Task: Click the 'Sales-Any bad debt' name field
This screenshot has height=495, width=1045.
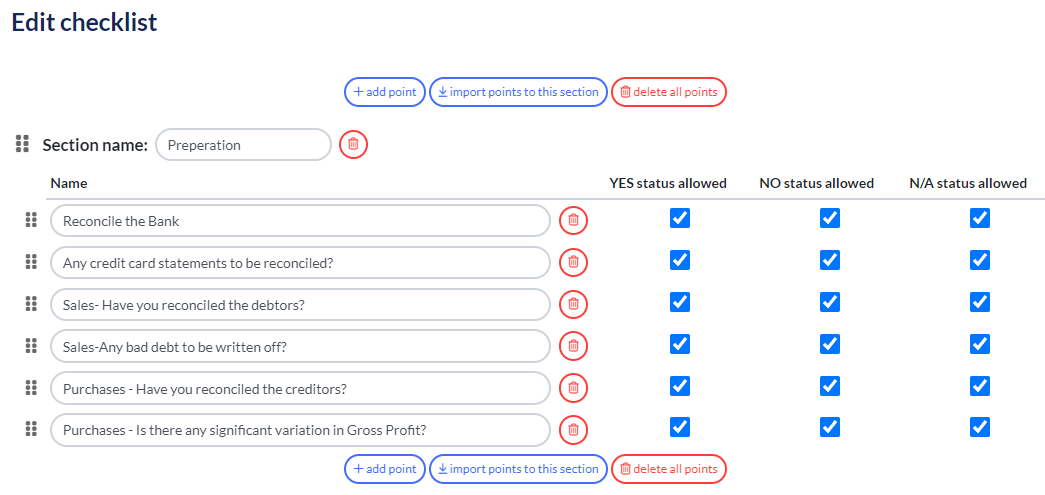Action: point(301,346)
